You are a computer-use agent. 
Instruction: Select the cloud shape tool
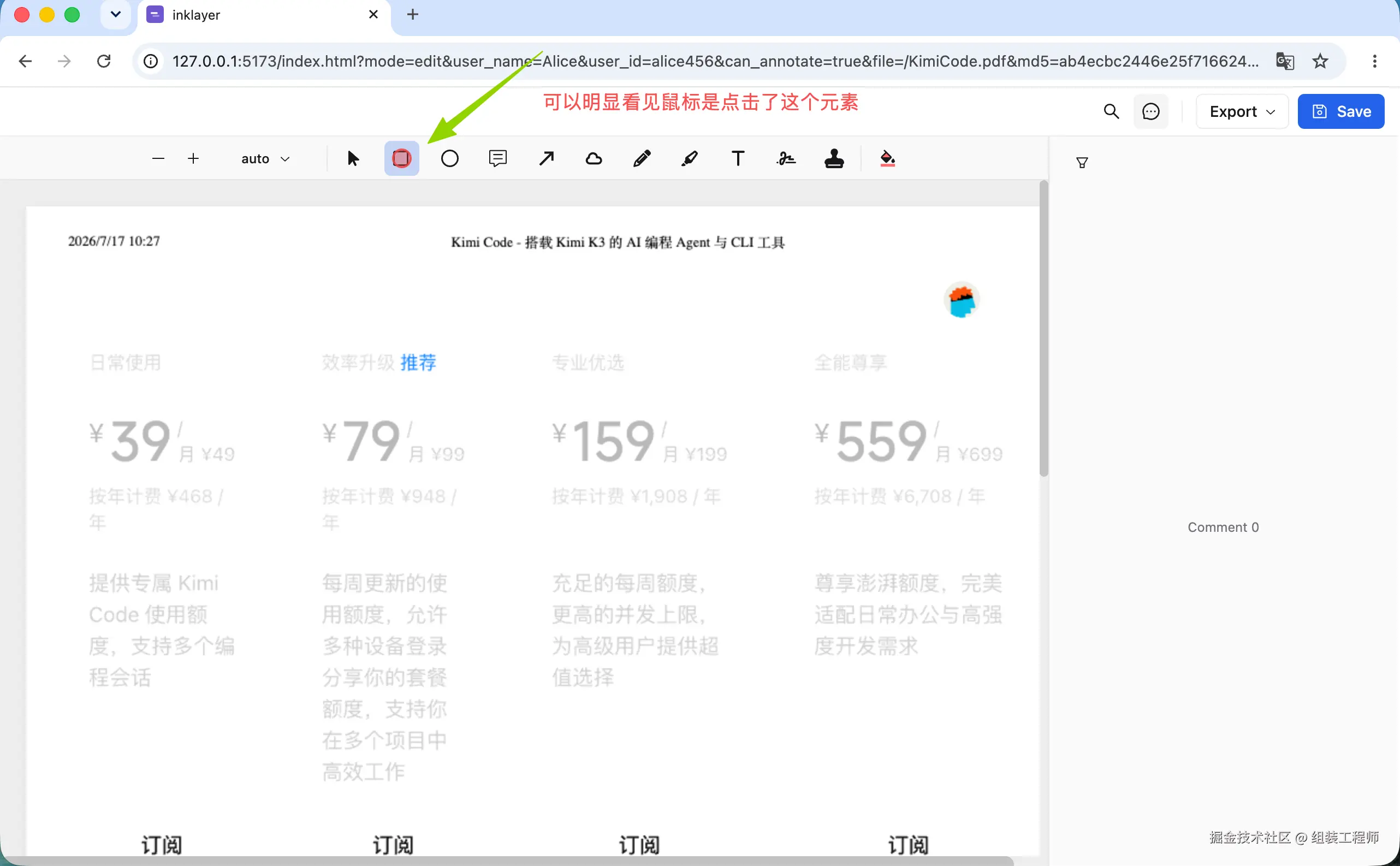594,159
